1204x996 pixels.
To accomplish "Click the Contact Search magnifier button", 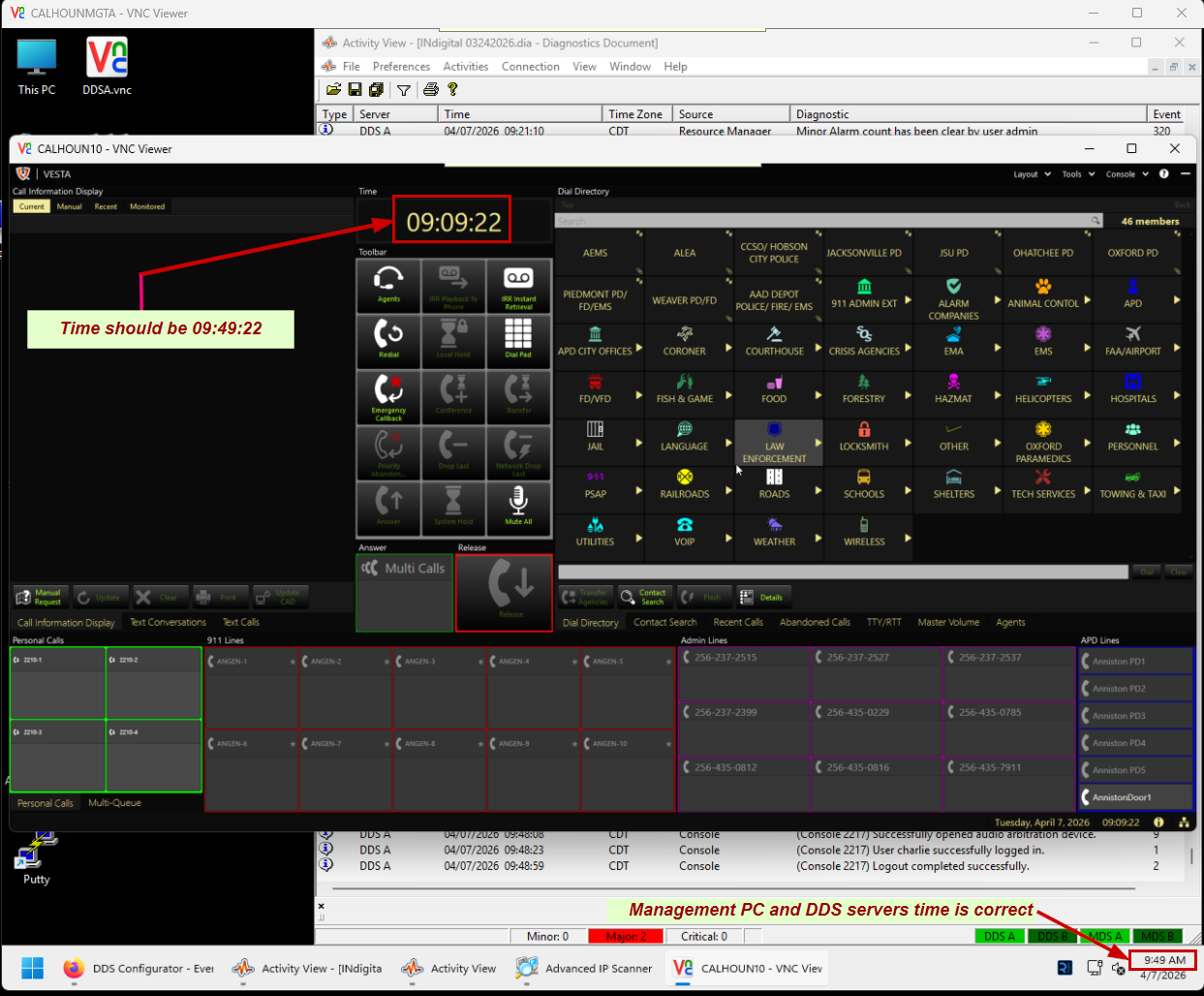I will [x=645, y=597].
